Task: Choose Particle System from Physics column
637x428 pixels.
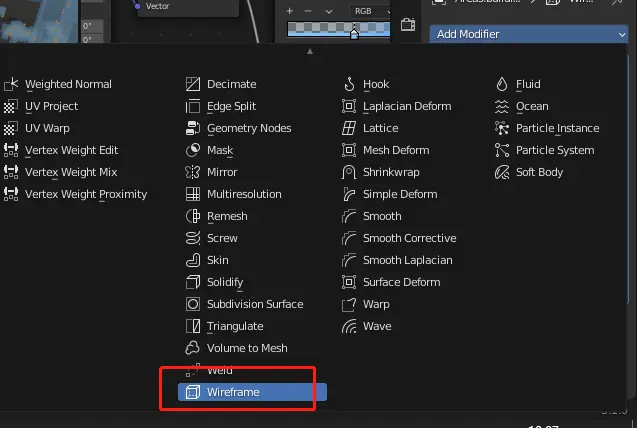Action: (555, 150)
